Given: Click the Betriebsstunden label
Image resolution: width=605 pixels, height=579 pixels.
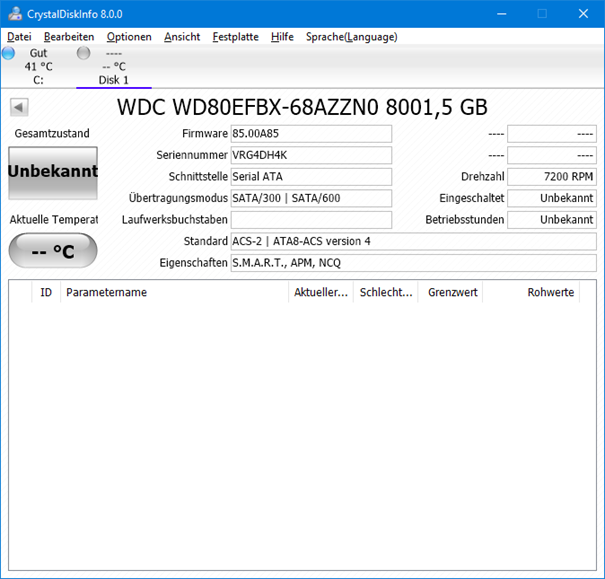Looking at the screenshot, I should 465,220.
